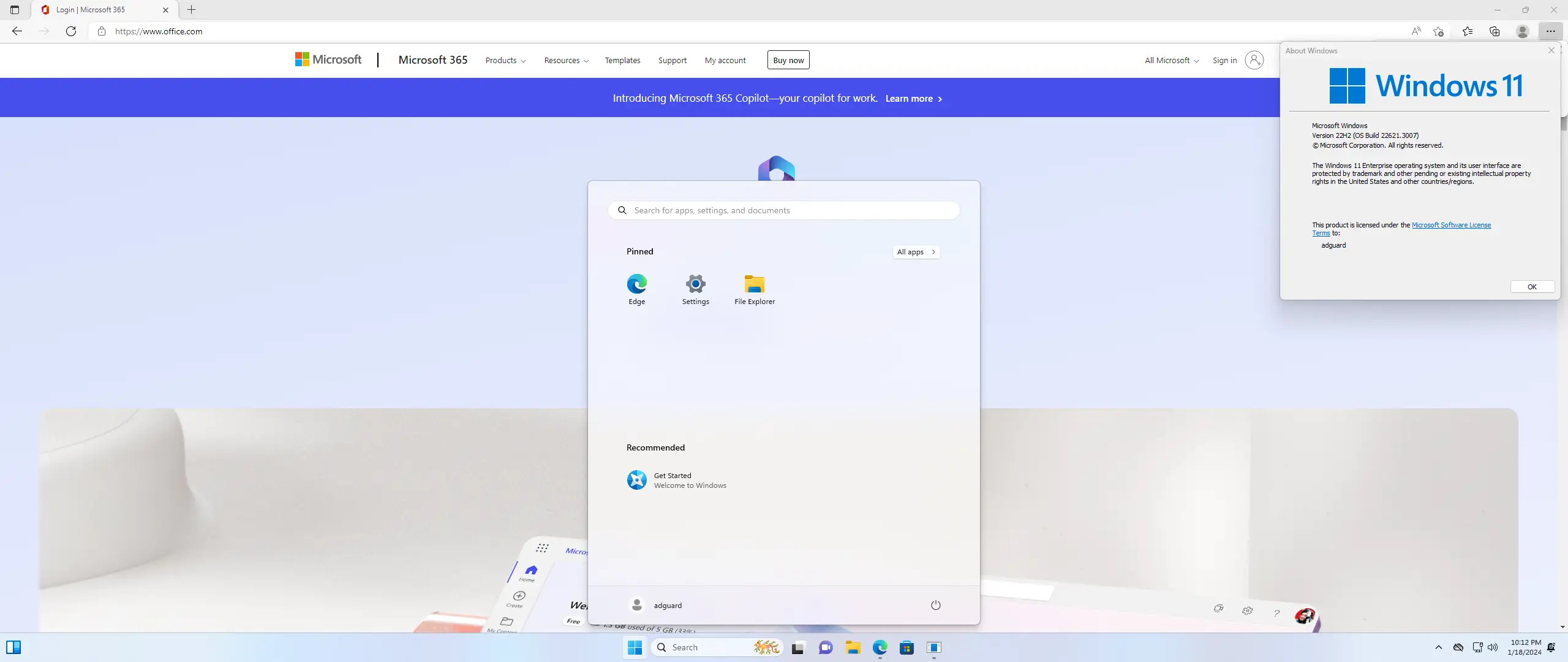This screenshot has height=662, width=1568.
Task: Add current page to favorites in Edge
Action: tap(1438, 31)
